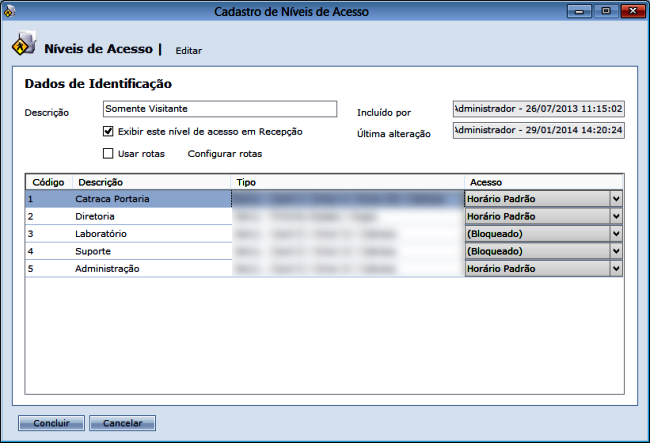Click the Níveis de Acesso header icon
This screenshot has height=443, width=650.
point(24,47)
